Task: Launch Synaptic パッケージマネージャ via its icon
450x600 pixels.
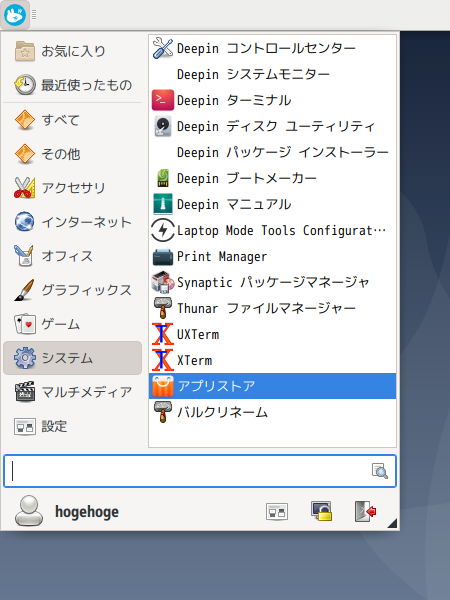Action: coord(163,282)
